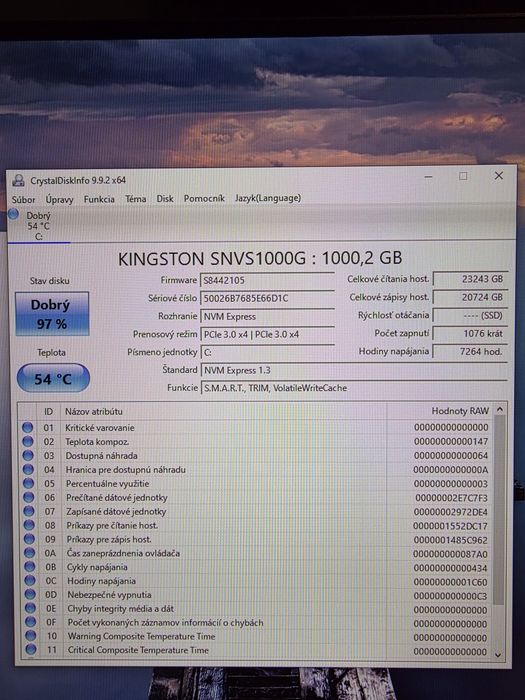Click the CrystalDiskInfo title bar icon
This screenshot has width=525, height=700.
(x=18, y=181)
